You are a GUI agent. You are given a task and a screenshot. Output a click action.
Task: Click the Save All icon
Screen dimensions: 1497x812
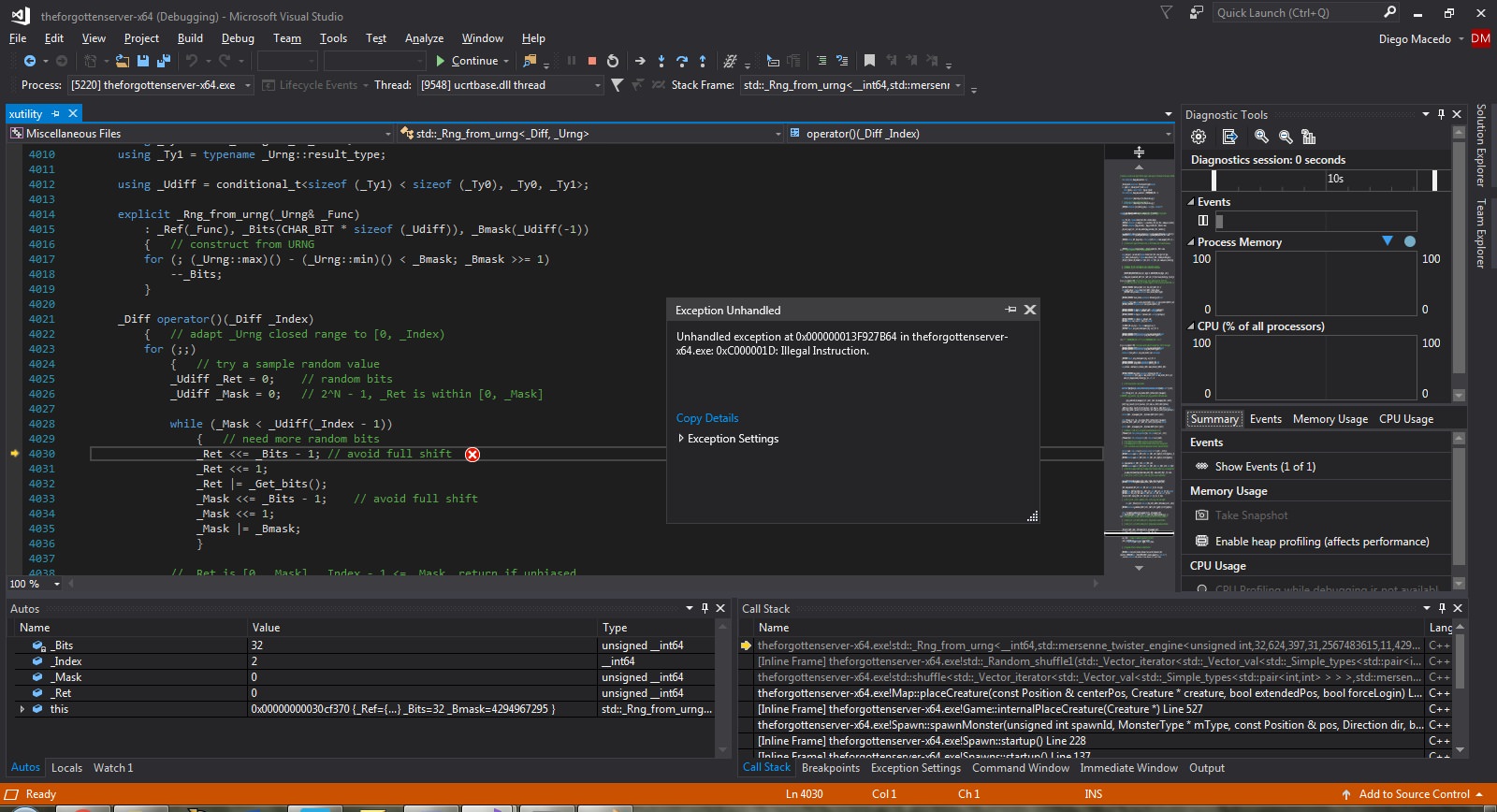coord(164,61)
